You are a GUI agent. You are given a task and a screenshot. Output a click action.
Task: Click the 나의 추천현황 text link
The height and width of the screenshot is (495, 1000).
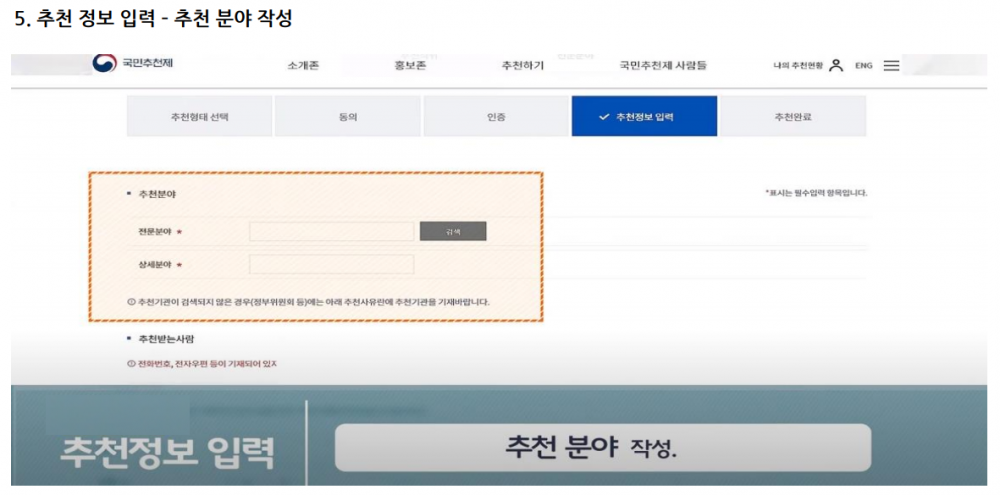click(x=799, y=66)
